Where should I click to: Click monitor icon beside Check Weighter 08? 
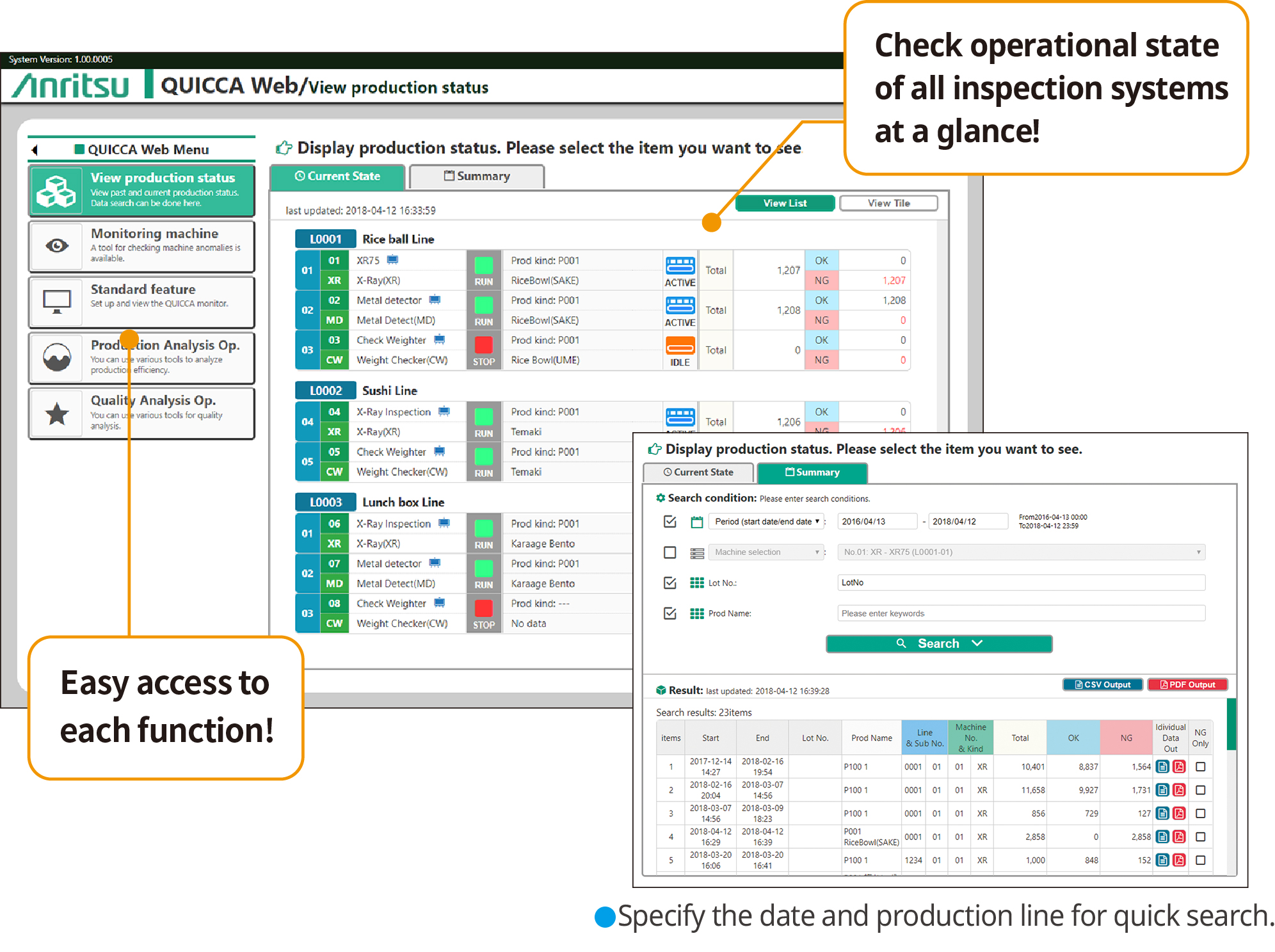(x=439, y=602)
